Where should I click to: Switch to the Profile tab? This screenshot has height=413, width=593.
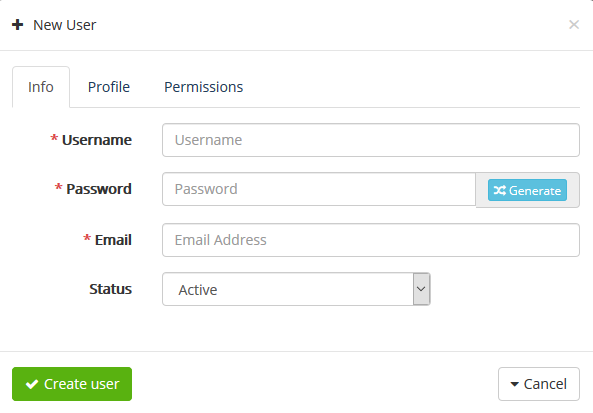click(x=109, y=87)
